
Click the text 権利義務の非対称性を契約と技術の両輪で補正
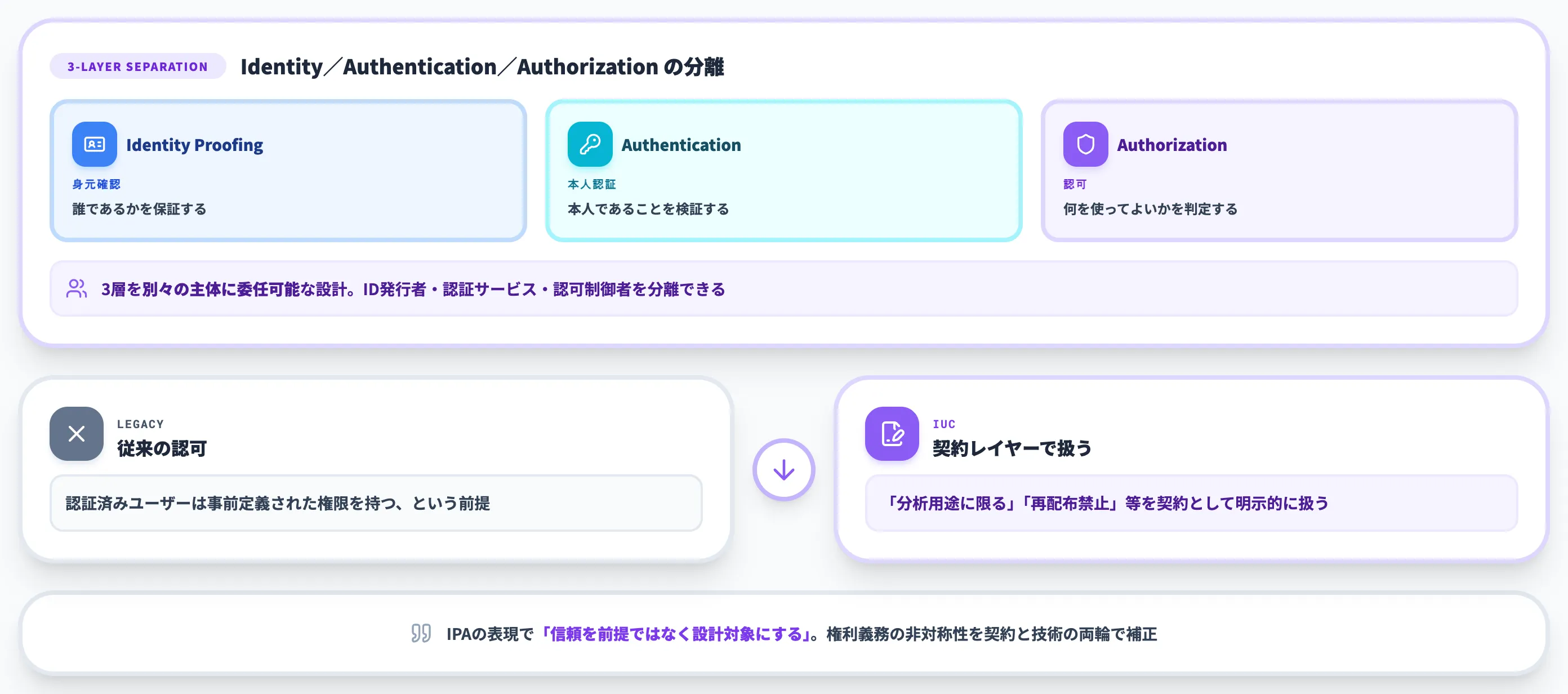(x=992, y=634)
